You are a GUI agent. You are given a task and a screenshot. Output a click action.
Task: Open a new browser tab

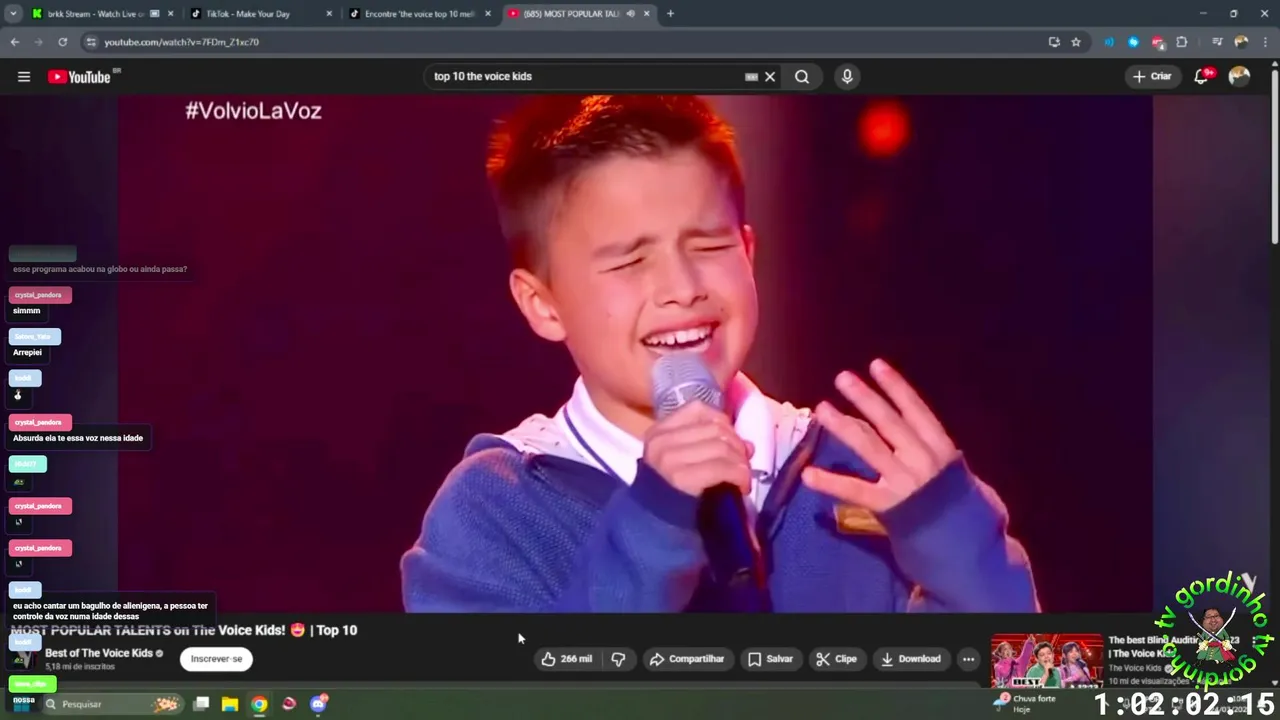tap(670, 14)
